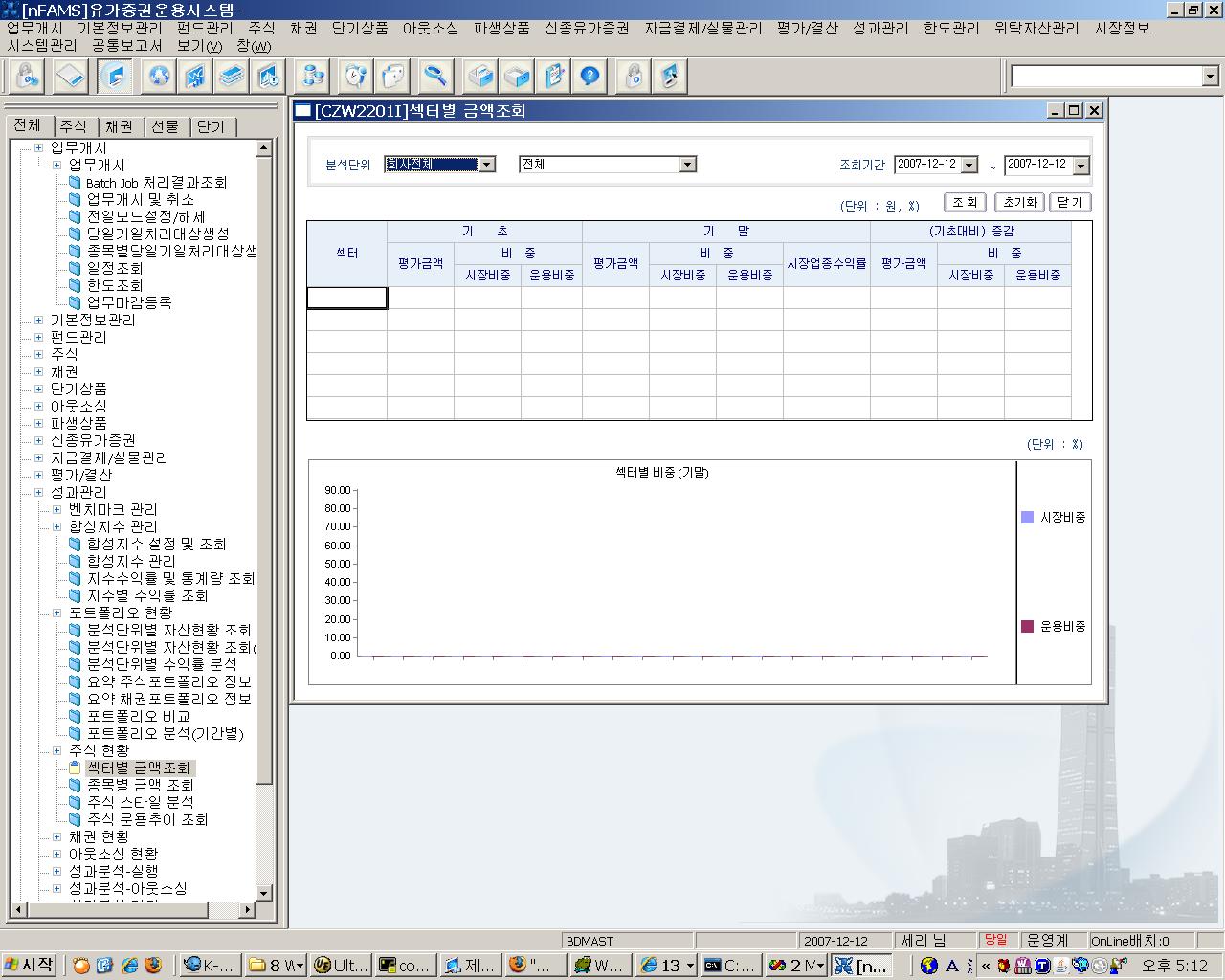The height and width of the screenshot is (980, 1225).
Task: Open the help icon with blue question mark
Action: 590,76
